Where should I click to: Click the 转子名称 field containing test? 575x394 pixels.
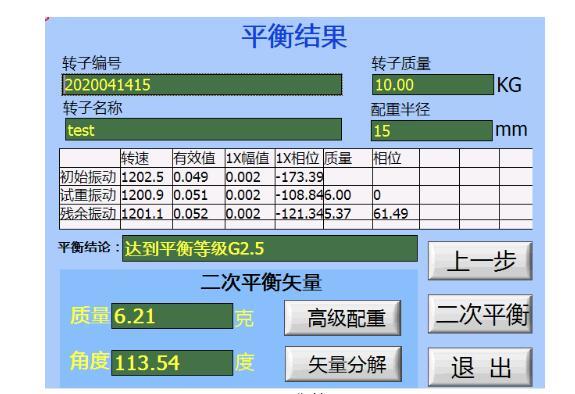[203, 129]
